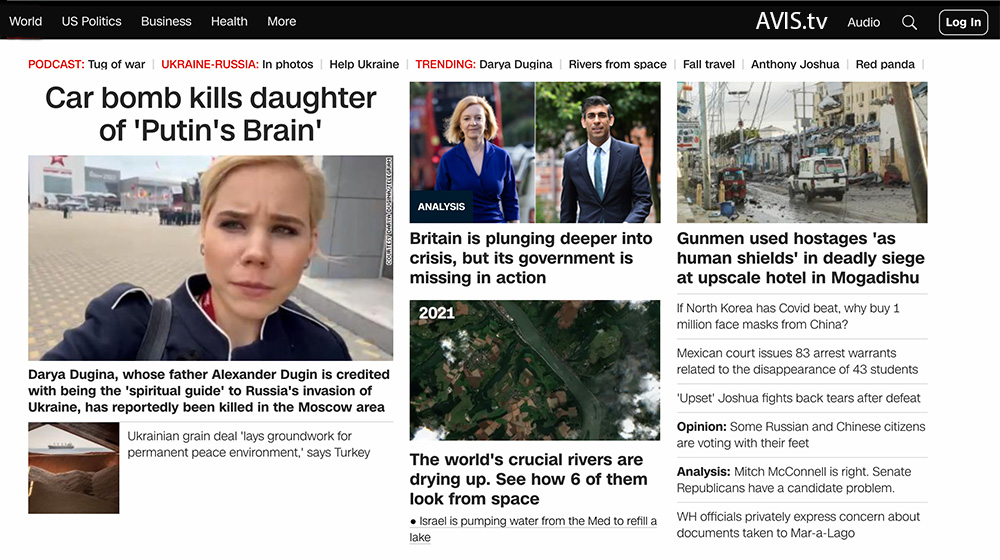Open the Tug of war podcast link
The height and width of the screenshot is (560, 1000).
(x=116, y=64)
